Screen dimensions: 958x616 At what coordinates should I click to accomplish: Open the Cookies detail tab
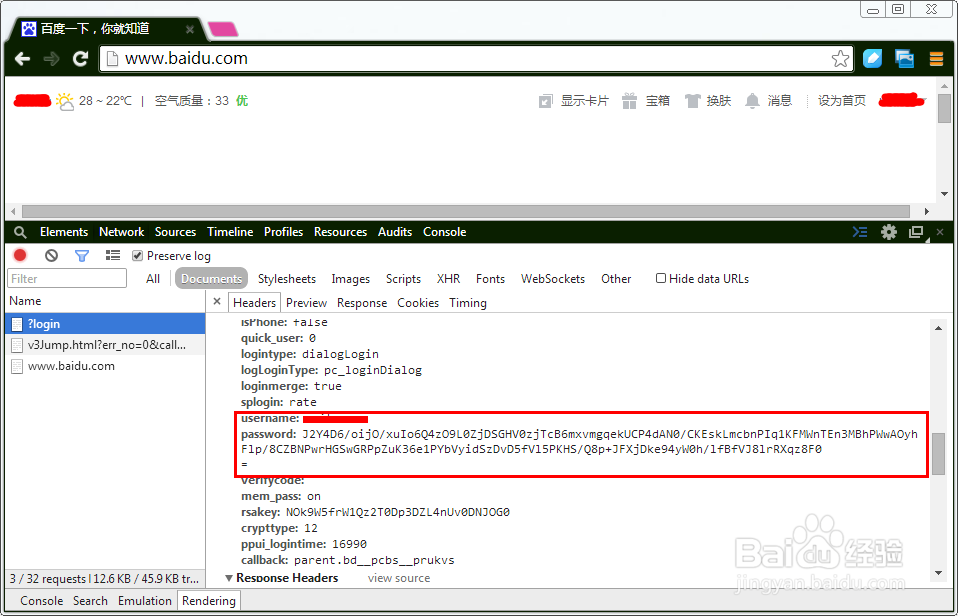(x=418, y=302)
